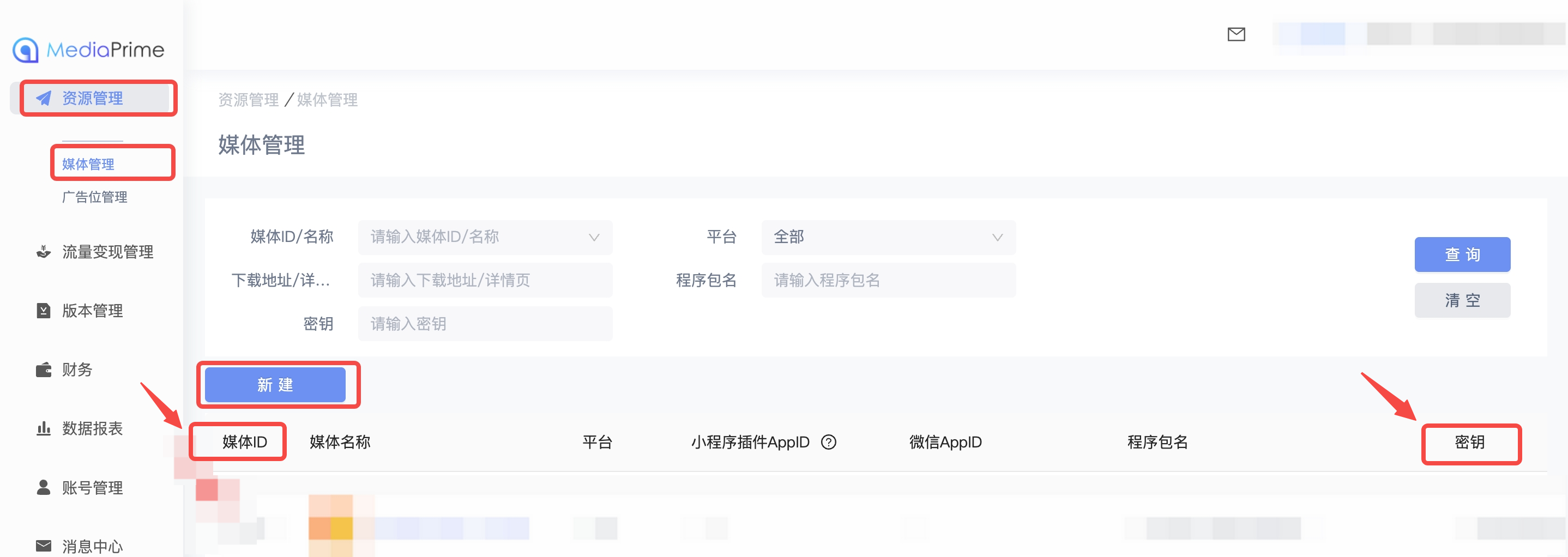Screen dimensions: 1568x557
Task: Select 媒体管理 submenu item
Action: coord(88,164)
